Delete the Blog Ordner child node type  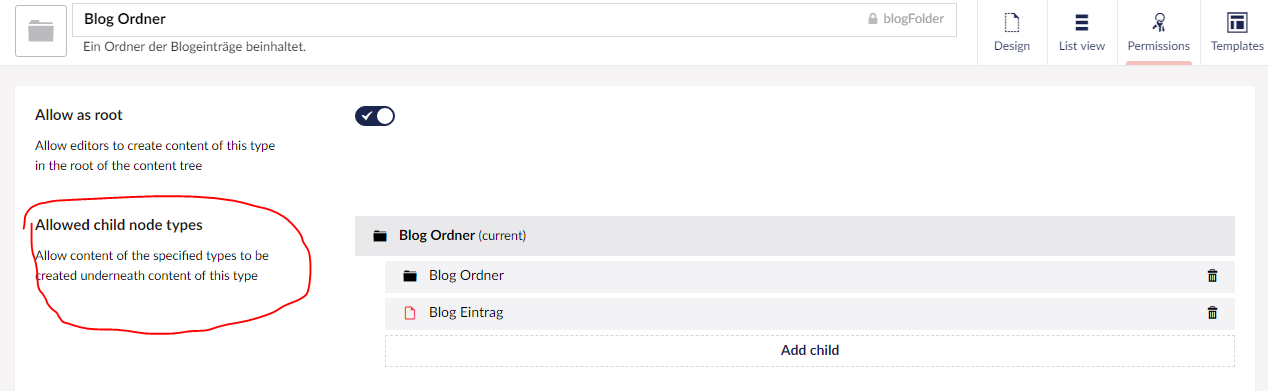1212,276
